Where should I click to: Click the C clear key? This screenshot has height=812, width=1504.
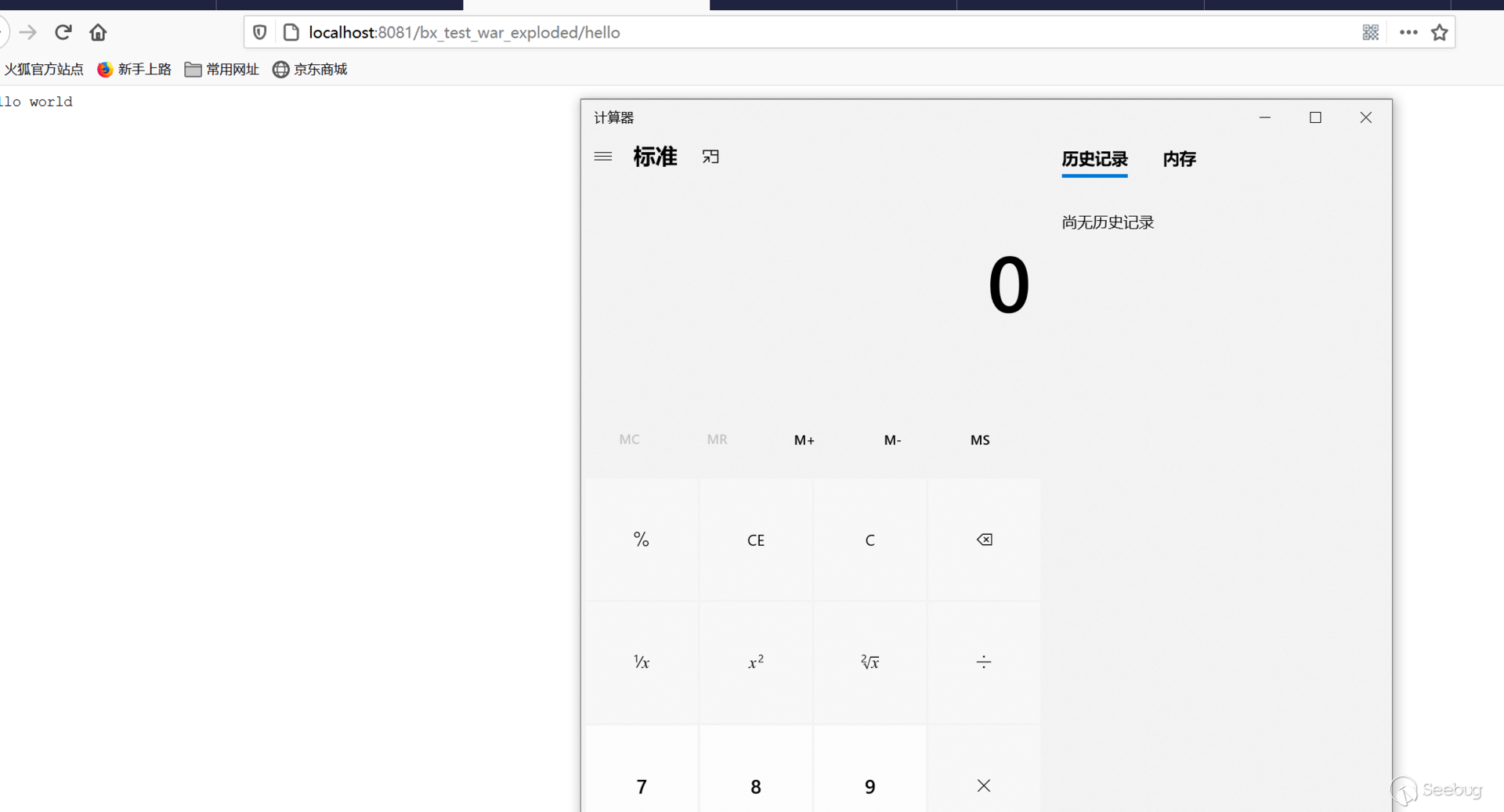pos(869,540)
